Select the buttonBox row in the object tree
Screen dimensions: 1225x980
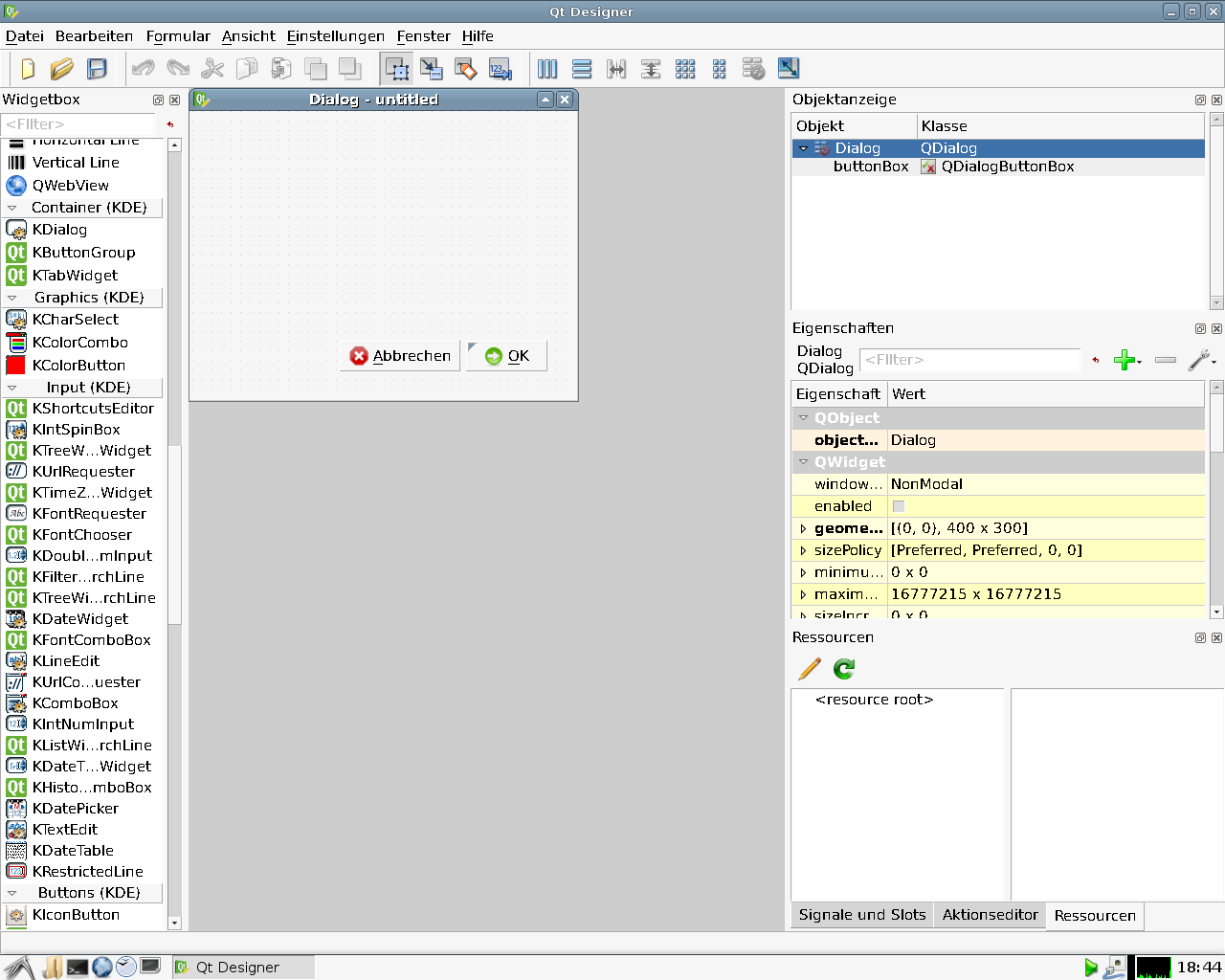tap(998, 167)
